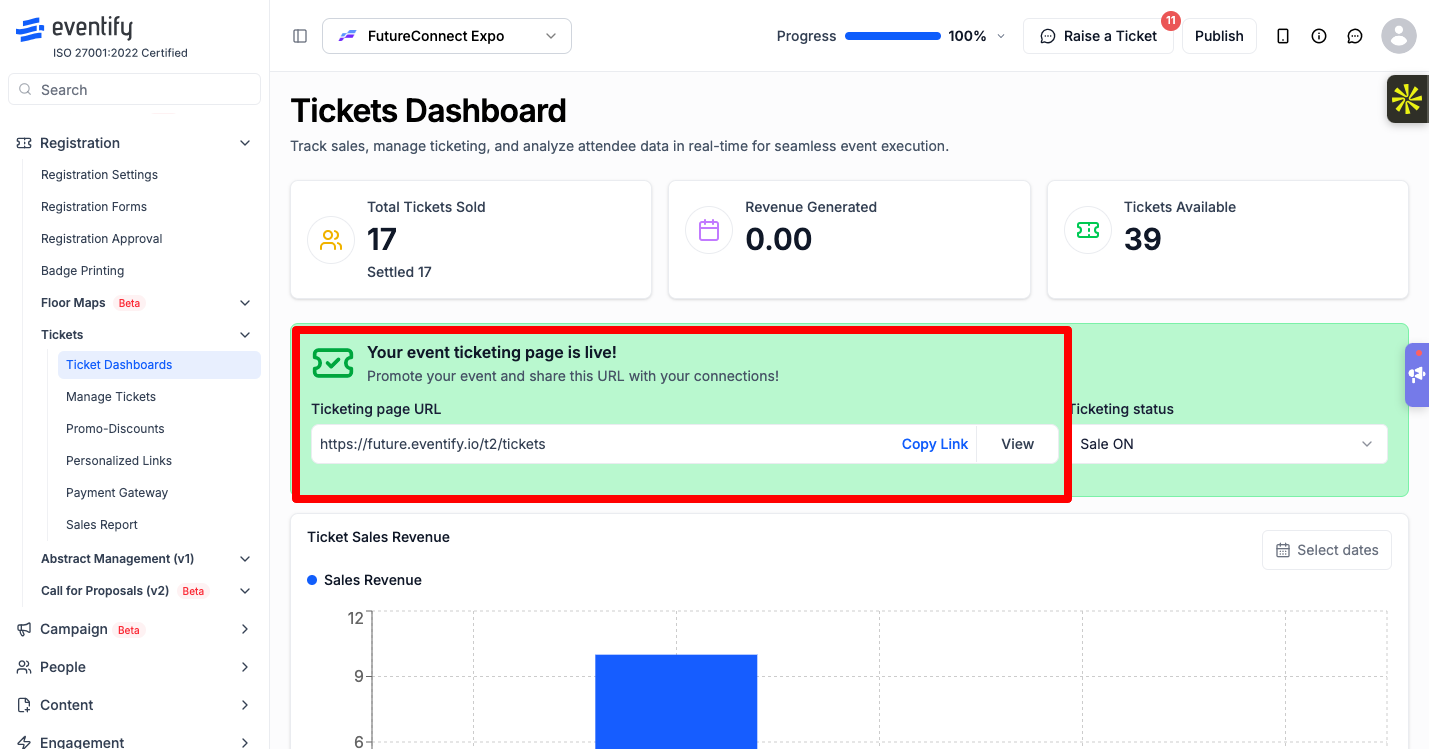Open Manage Tickets page

[x=111, y=397]
